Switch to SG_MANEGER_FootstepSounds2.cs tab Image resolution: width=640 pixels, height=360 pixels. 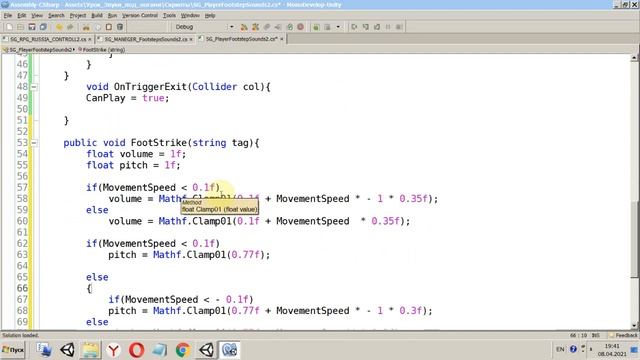pyautogui.click(x=146, y=39)
